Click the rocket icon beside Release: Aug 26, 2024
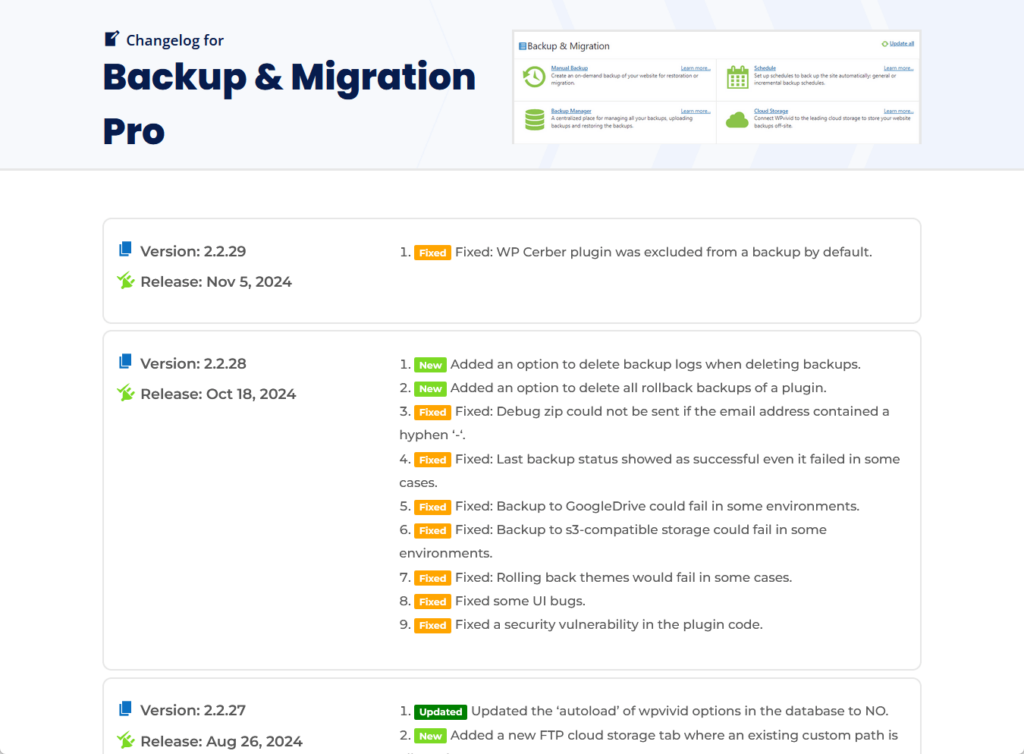Viewport: 1024px width, 754px height. click(125, 740)
